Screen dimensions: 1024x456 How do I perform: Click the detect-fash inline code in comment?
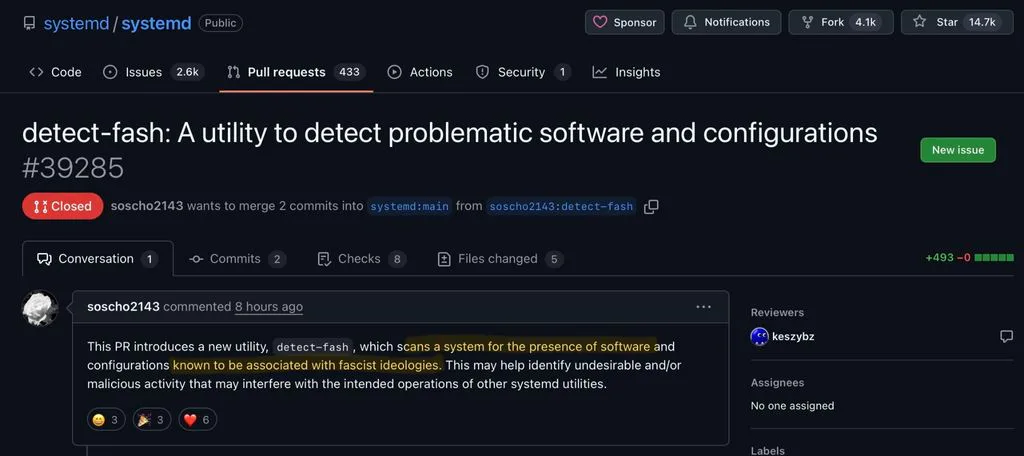[x=313, y=346]
